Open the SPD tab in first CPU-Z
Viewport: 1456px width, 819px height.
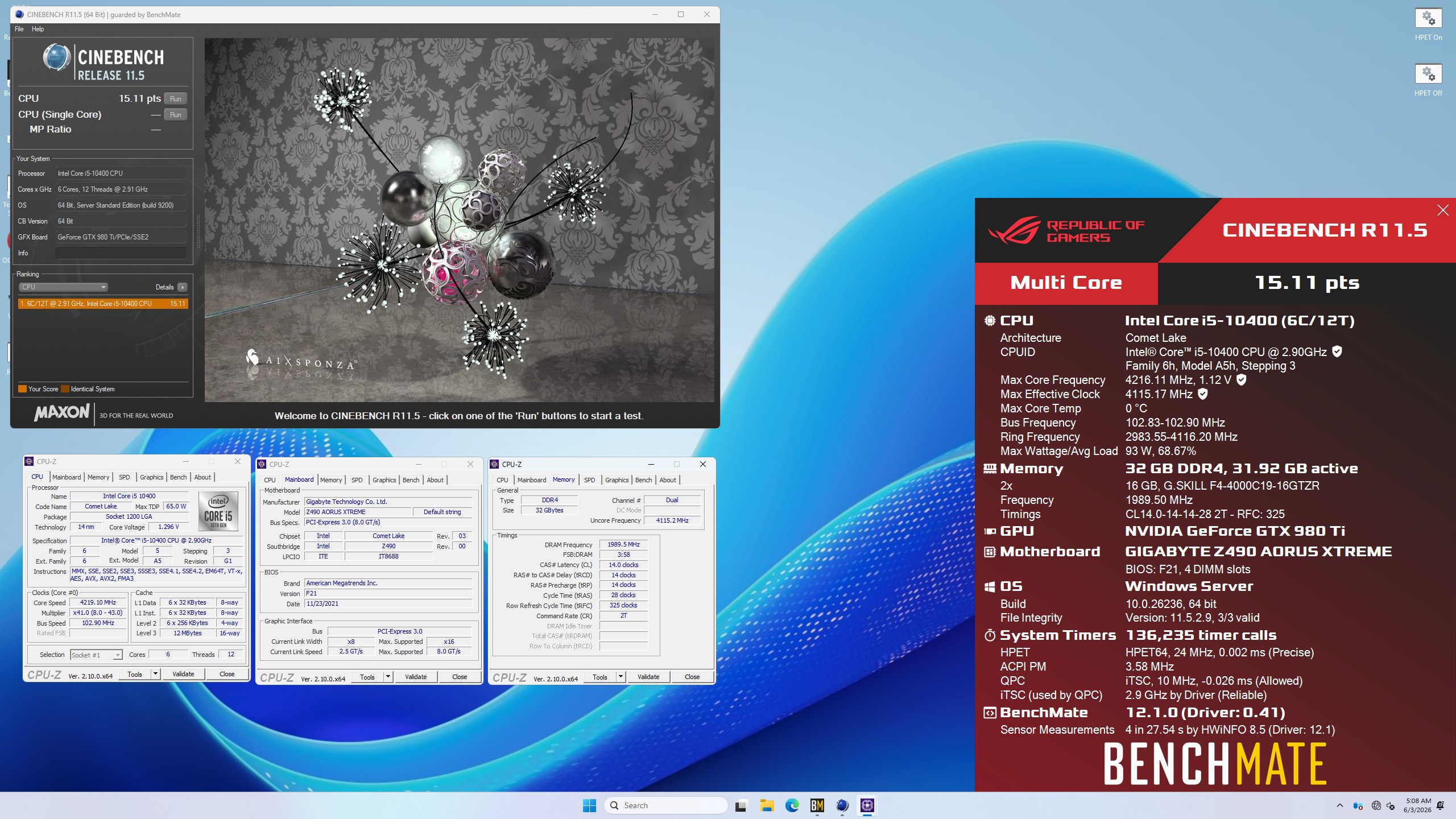pos(125,477)
